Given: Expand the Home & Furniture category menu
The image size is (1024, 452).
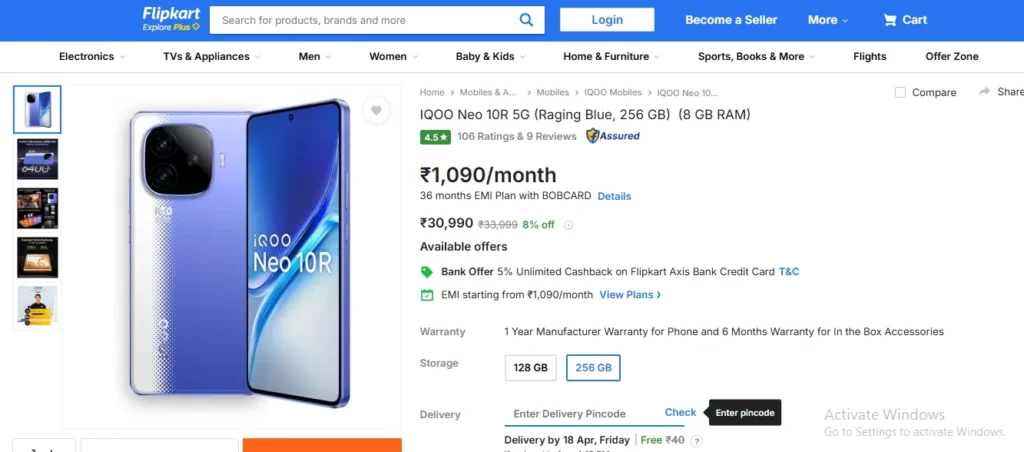Looking at the screenshot, I should (611, 57).
